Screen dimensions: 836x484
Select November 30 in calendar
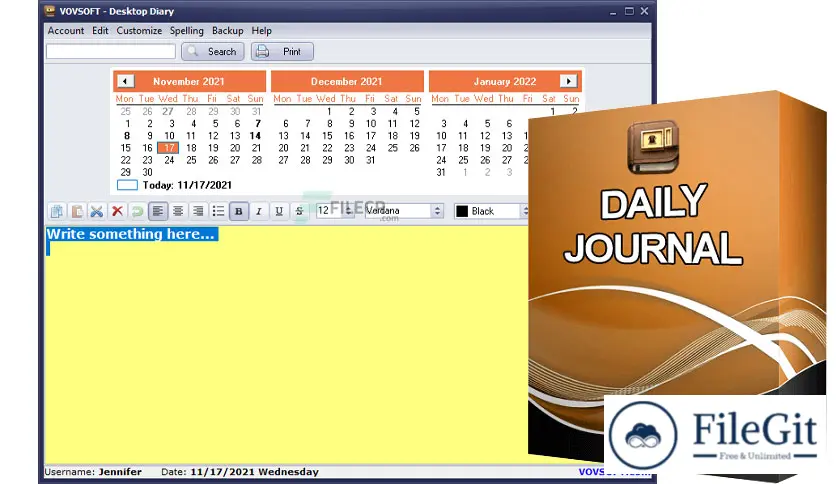[147, 172]
